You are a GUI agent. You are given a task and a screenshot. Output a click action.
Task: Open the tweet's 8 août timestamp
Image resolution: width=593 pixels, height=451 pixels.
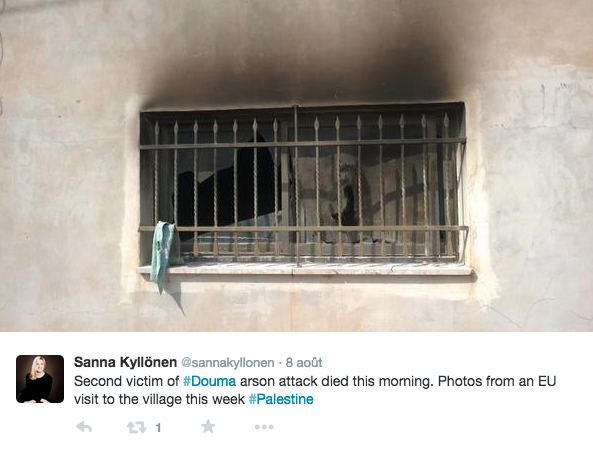tap(304, 363)
